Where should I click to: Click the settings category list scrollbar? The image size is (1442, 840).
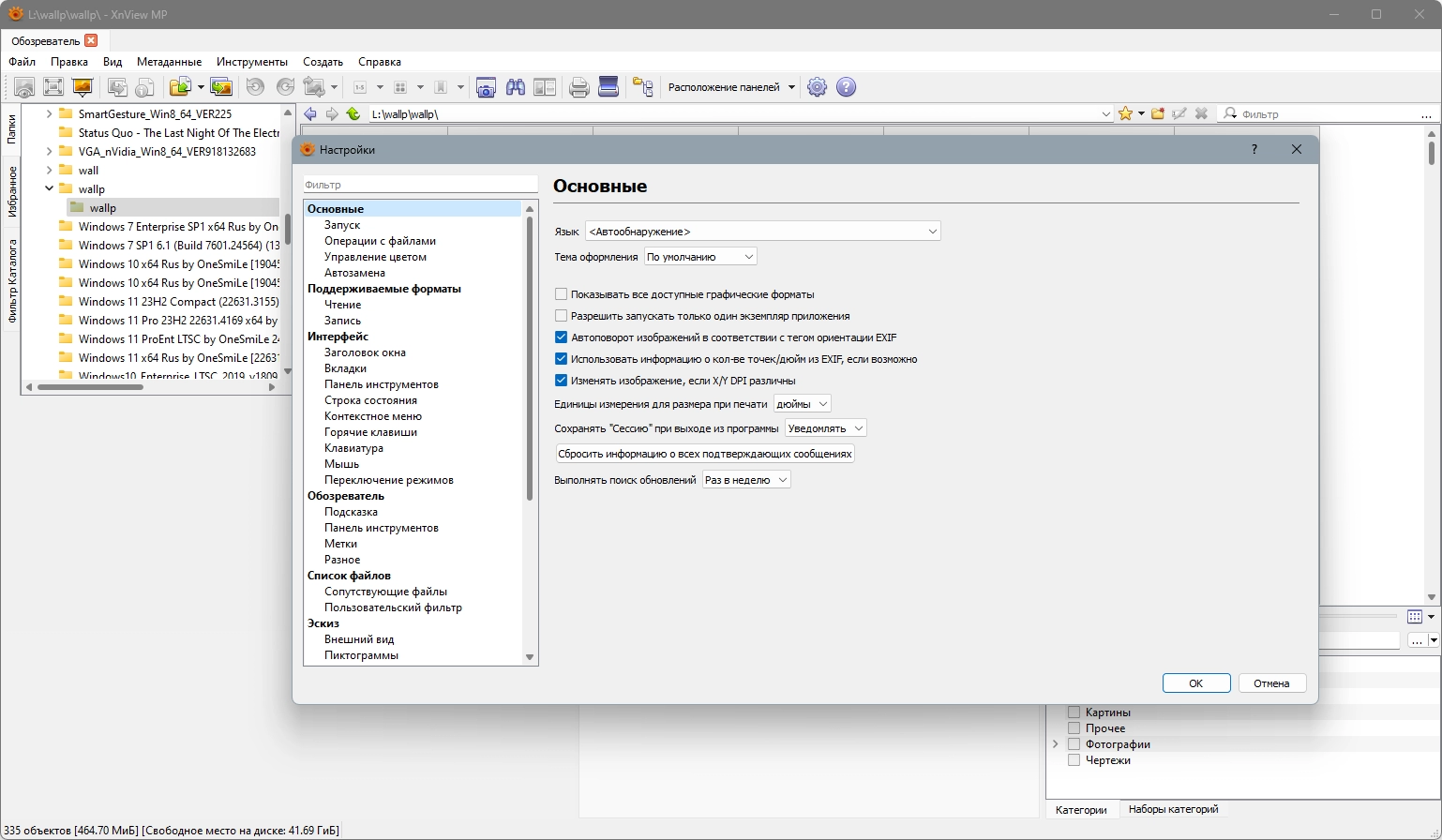pos(530,356)
